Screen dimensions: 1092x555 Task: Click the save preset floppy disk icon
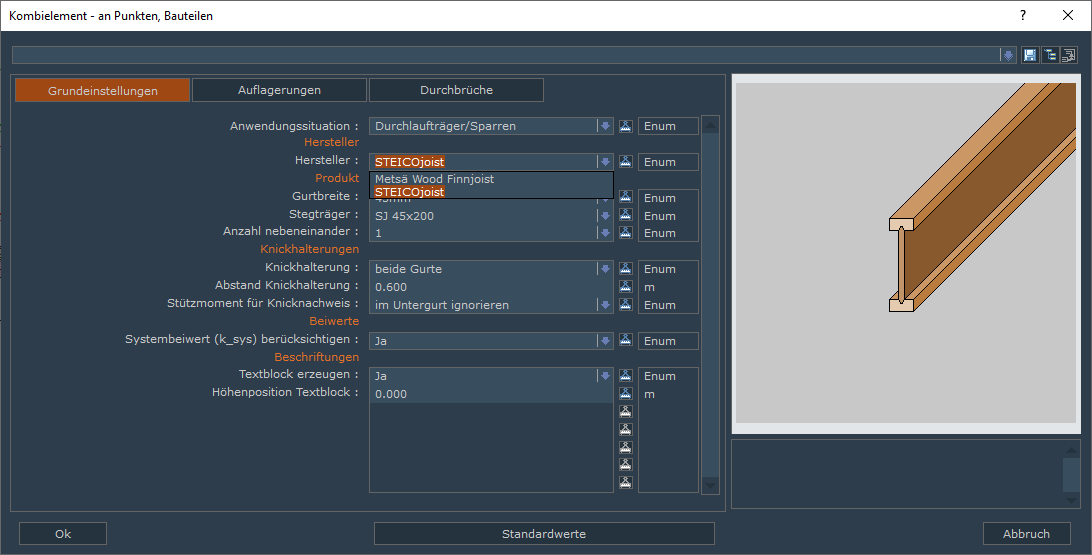pos(1029,55)
